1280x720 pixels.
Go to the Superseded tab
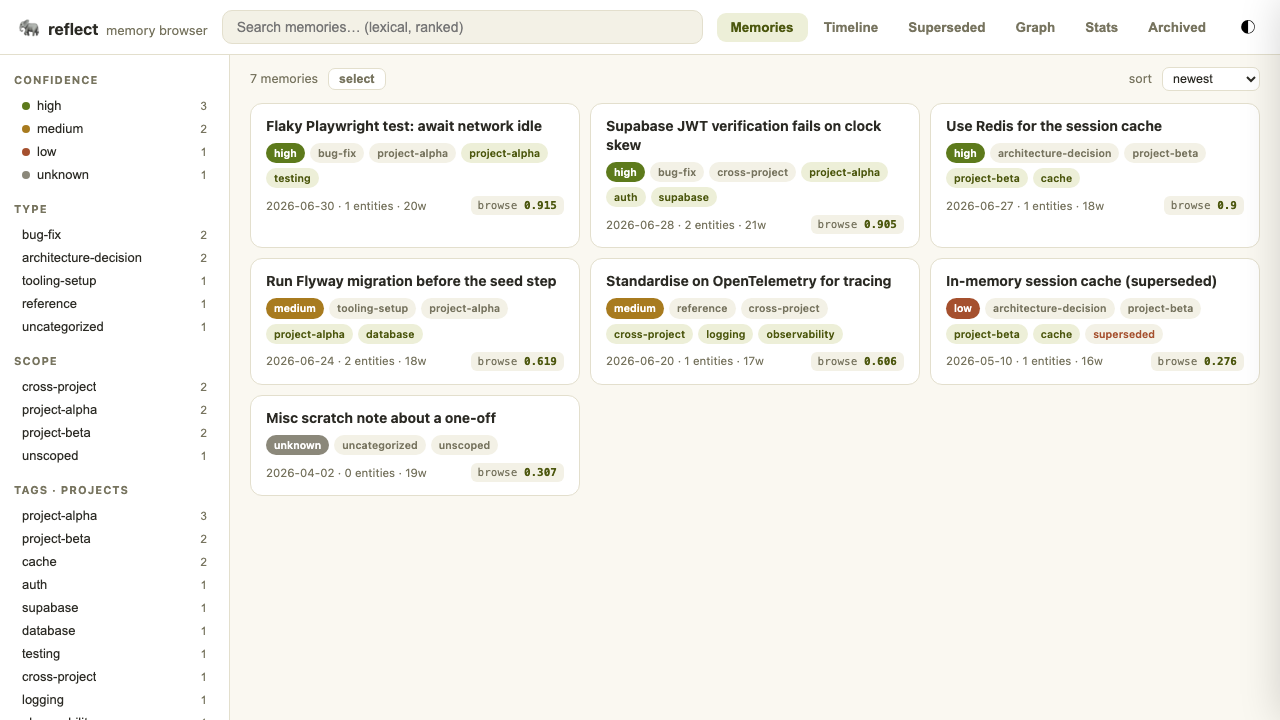(946, 27)
